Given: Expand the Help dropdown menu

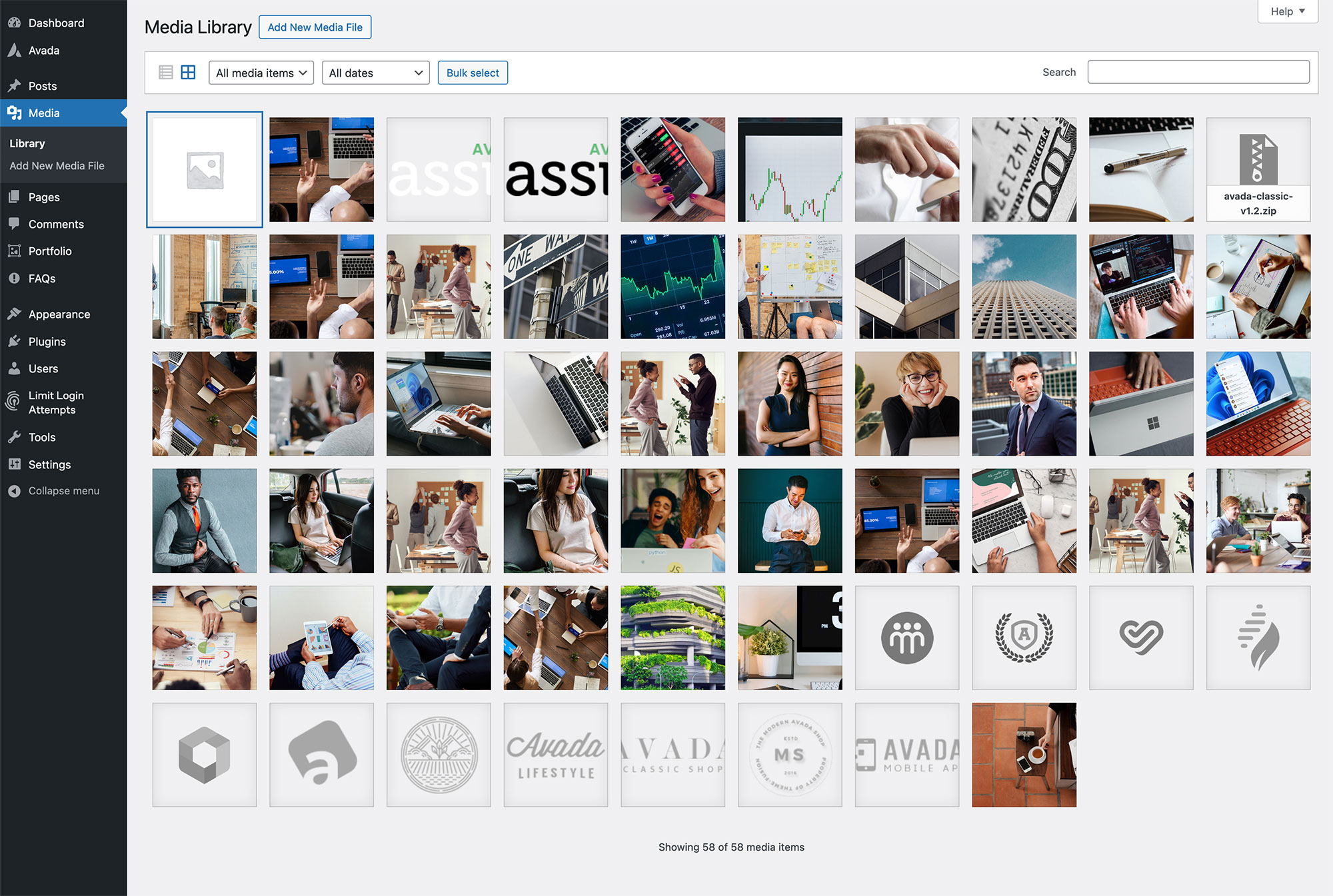Looking at the screenshot, I should click(1288, 9).
